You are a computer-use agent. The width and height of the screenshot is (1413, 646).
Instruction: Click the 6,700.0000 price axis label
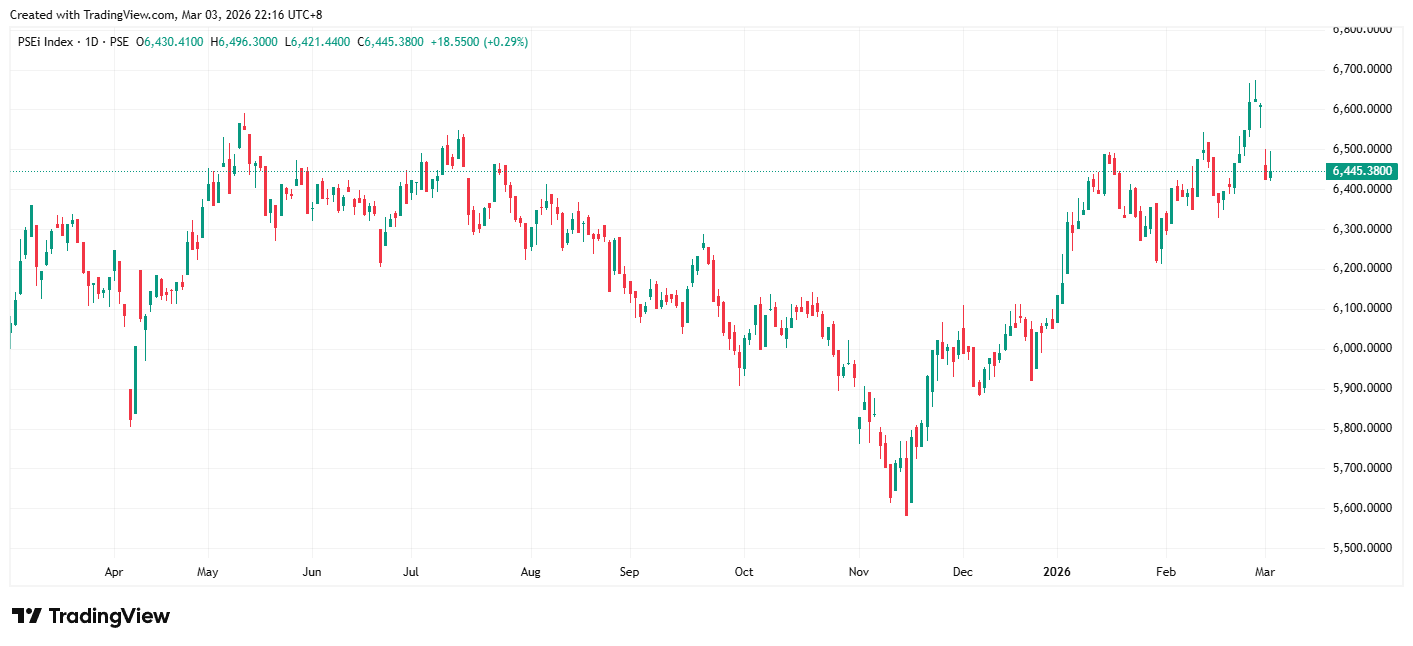(x=1361, y=69)
